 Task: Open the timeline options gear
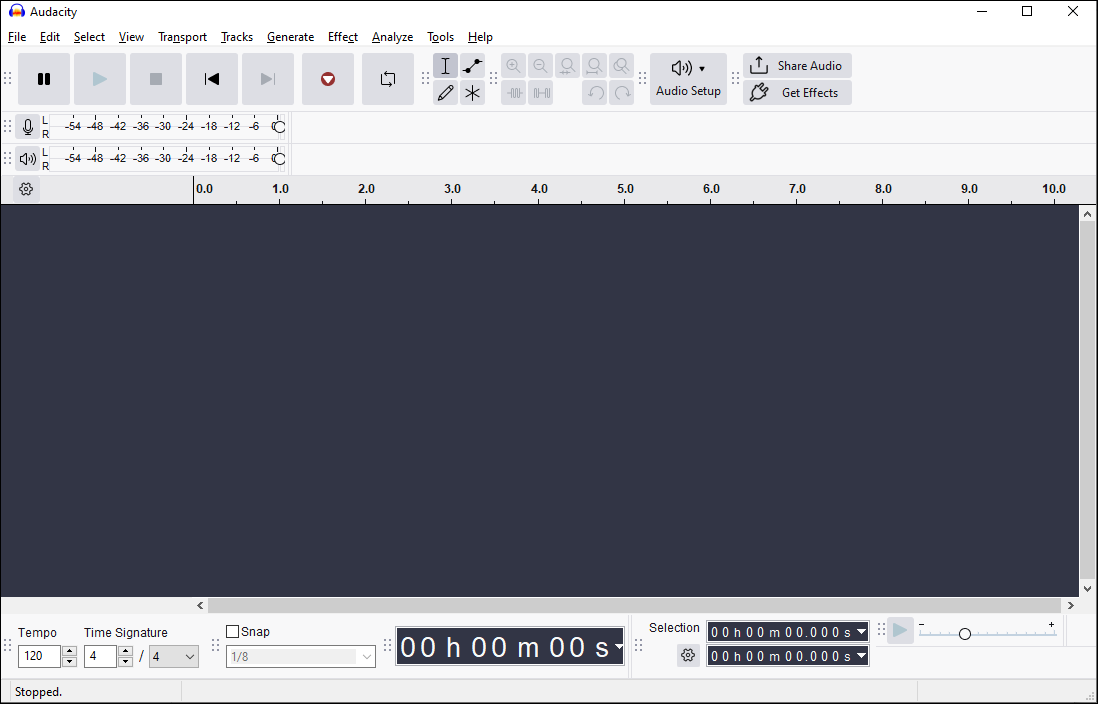pyautogui.click(x=26, y=189)
